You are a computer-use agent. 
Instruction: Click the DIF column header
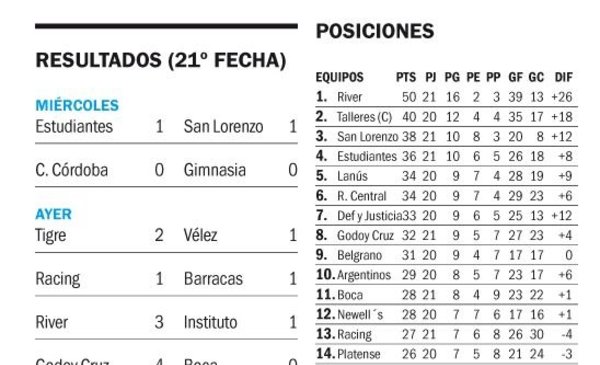pyautogui.click(x=563, y=77)
